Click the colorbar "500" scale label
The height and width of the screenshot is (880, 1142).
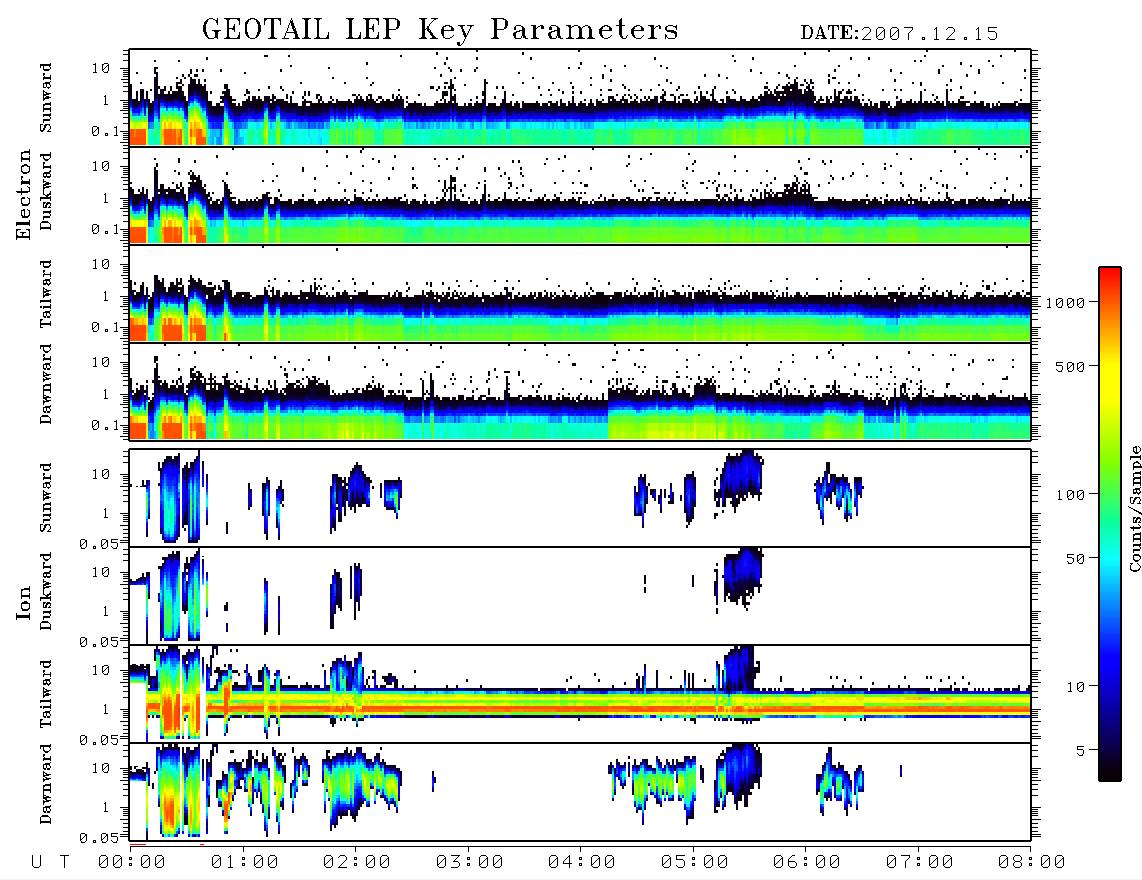[x=1071, y=366]
